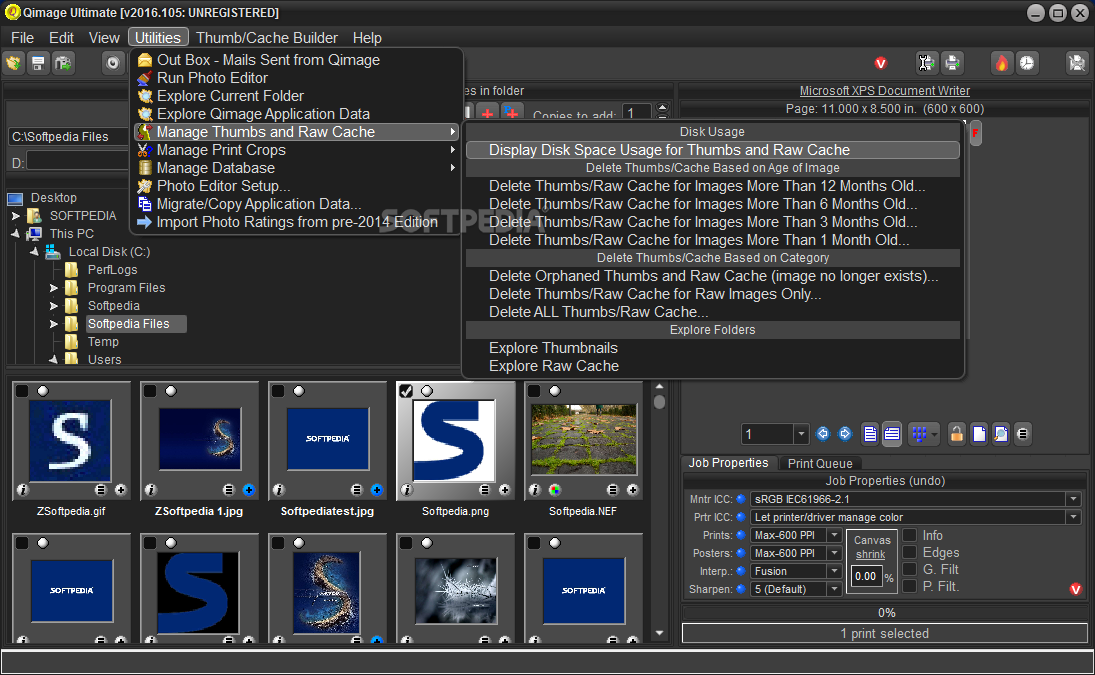Select the PerfLogs folder in tree

pos(112,270)
